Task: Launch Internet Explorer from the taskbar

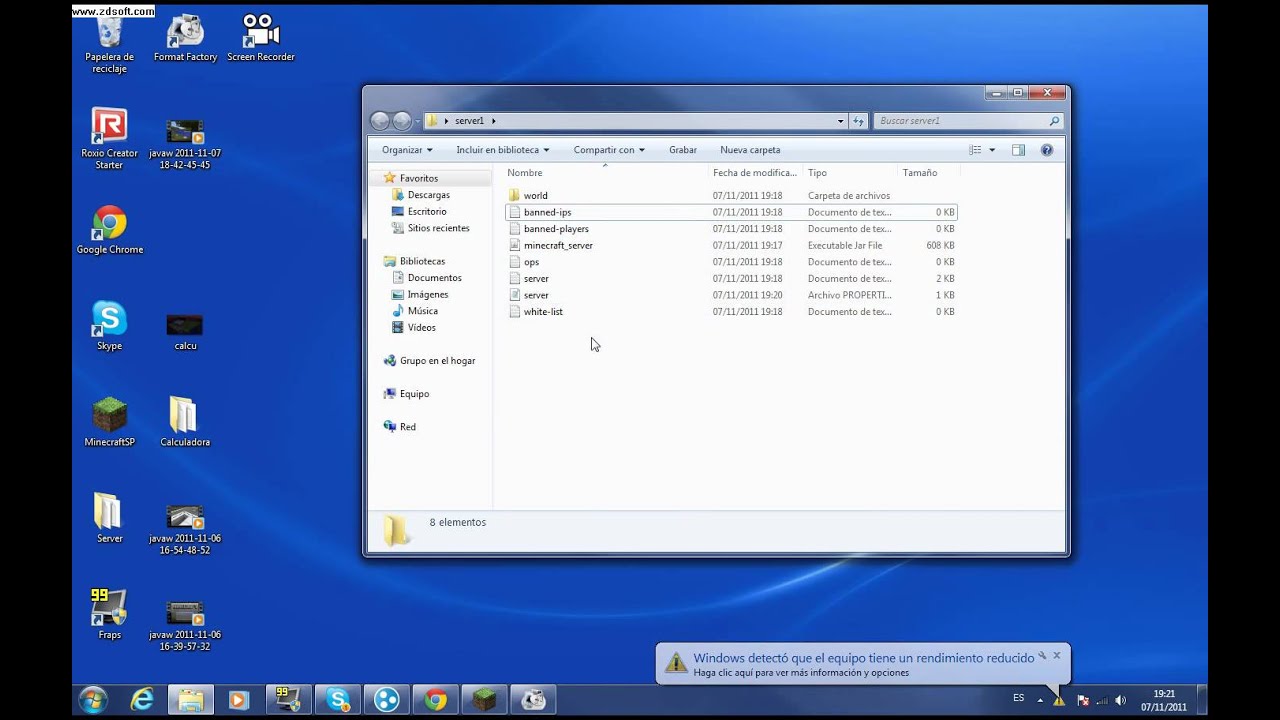Action: (142, 700)
